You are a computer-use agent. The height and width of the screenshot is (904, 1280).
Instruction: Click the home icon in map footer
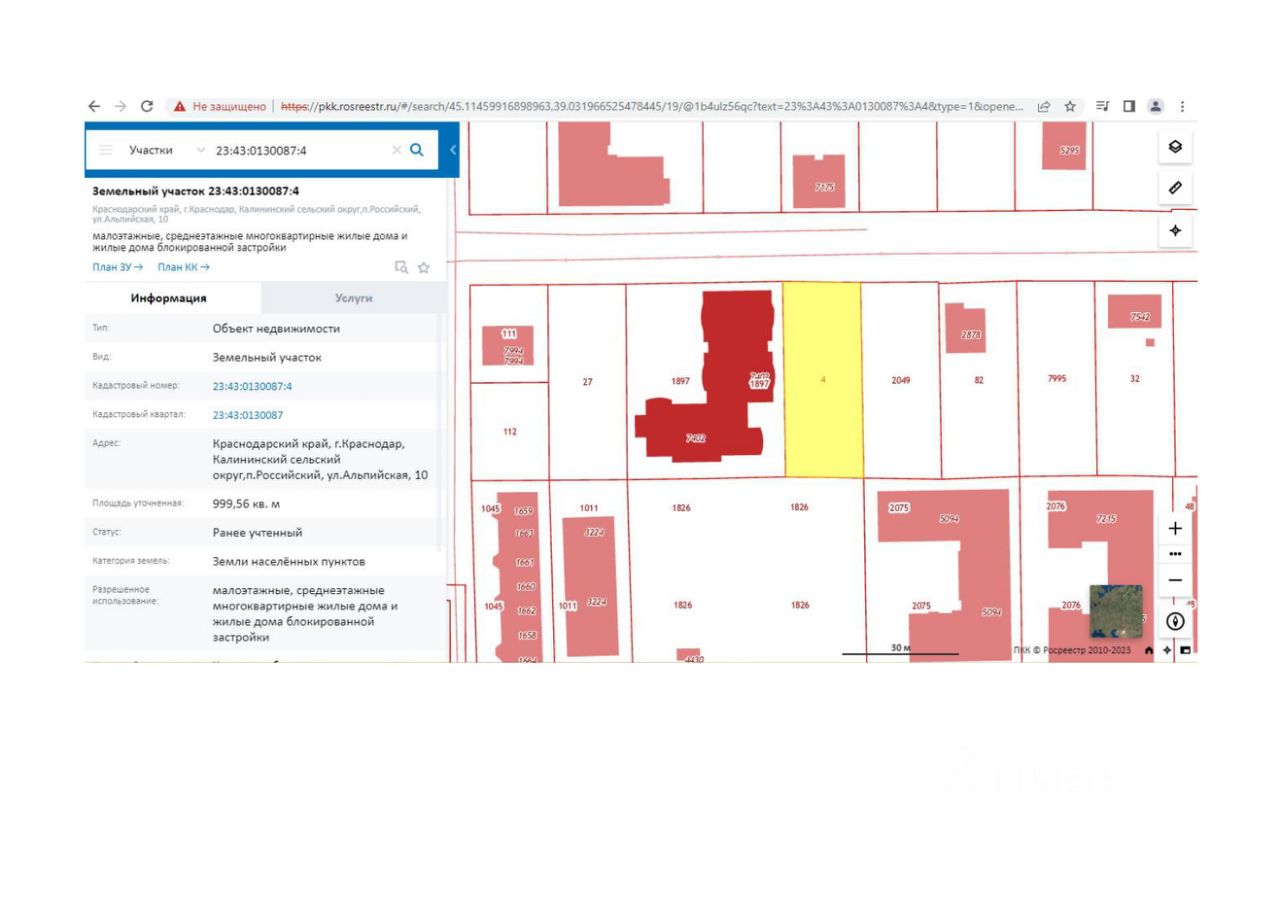(1149, 650)
